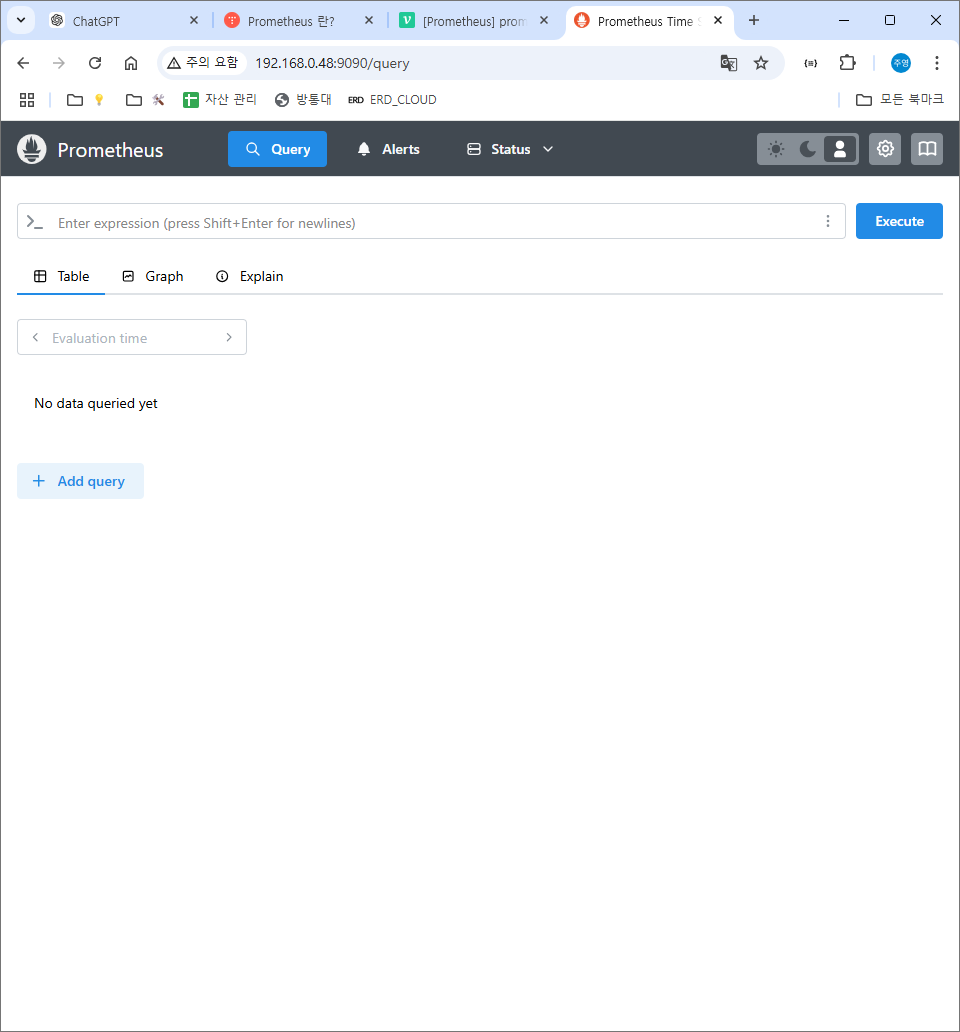Open the Chrome three-dot menu
This screenshot has width=960, height=1032.
(936, 63)
